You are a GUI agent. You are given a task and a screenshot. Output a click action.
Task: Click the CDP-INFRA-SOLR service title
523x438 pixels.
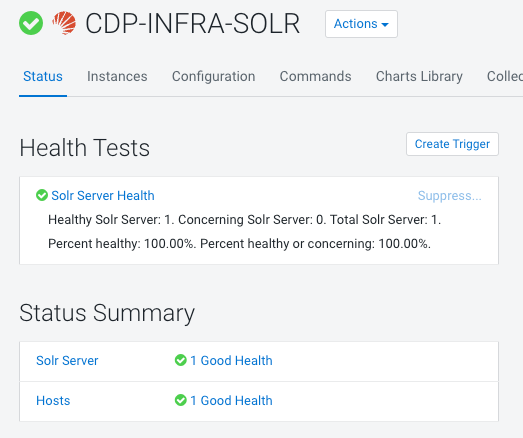tap(192, 24)
